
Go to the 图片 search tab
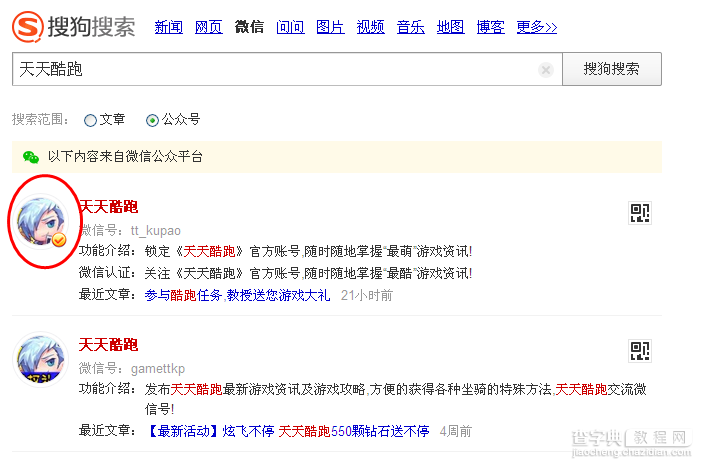click(x=330, y=27)
